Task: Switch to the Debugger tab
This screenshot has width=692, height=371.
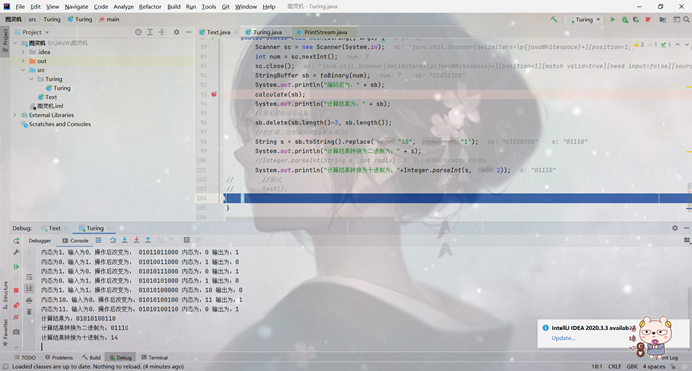Action: [x=40, y=240]
